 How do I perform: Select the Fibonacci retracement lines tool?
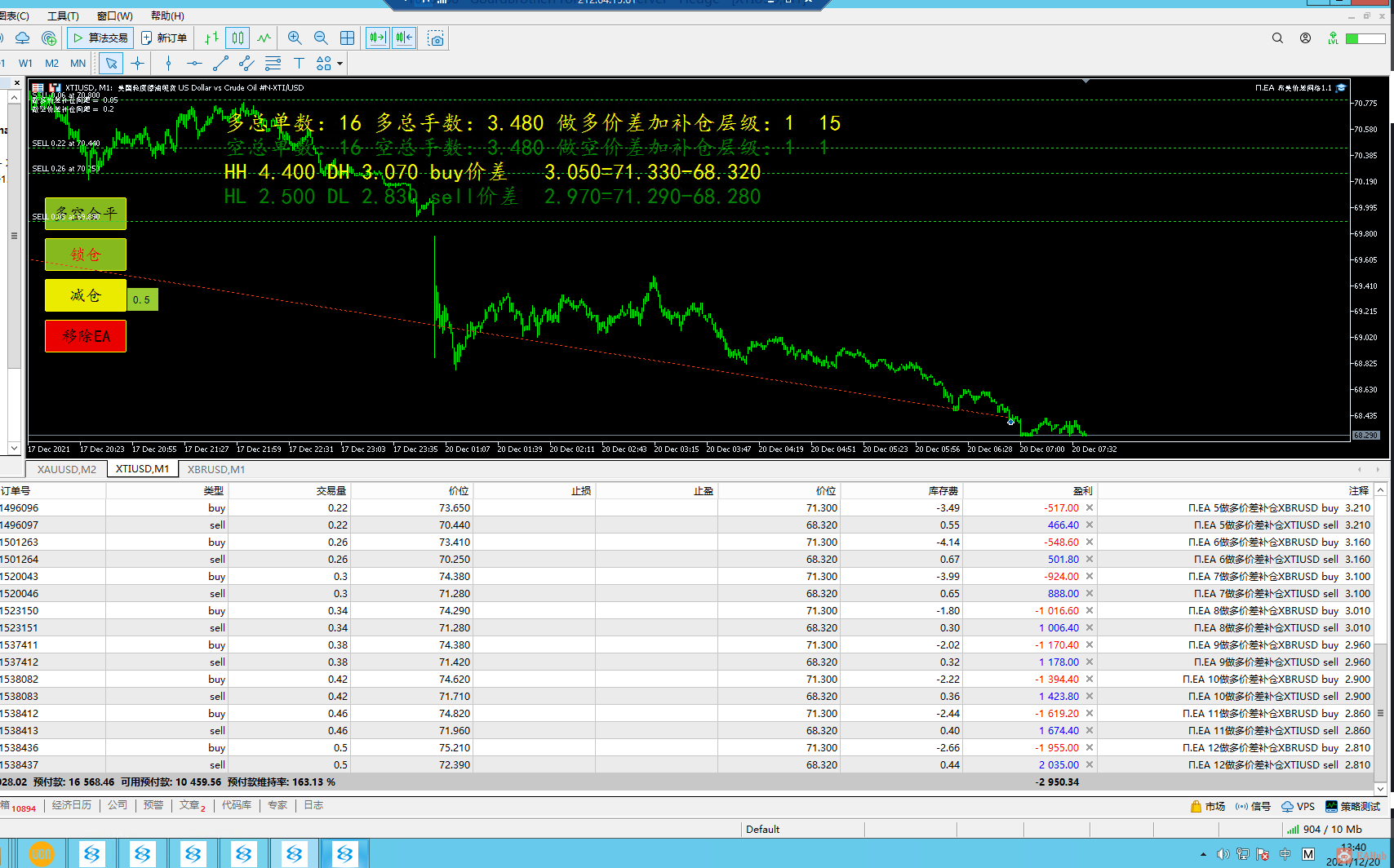[x=273, y=63]
